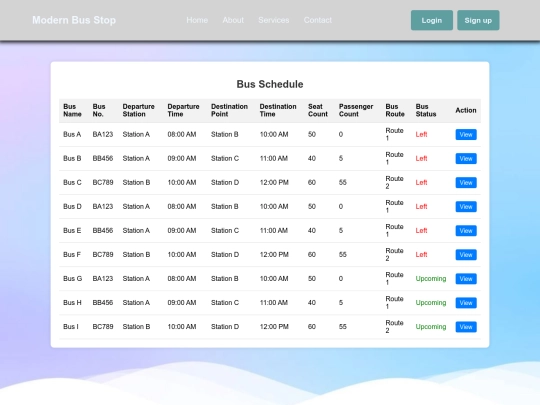Click the Sign up button
The height and width of the screenshot is (405, 540).
pyautogui.click(x=478, y=20)
